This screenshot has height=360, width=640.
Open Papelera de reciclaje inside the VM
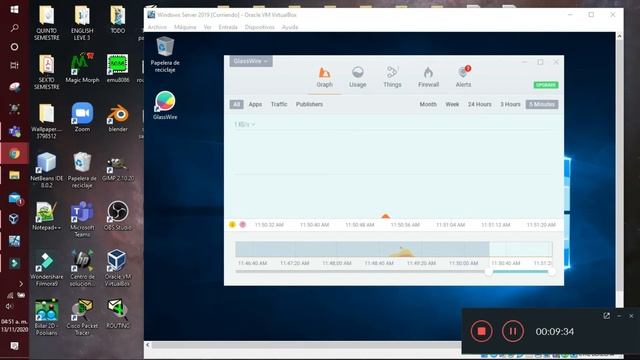[165, 55]
